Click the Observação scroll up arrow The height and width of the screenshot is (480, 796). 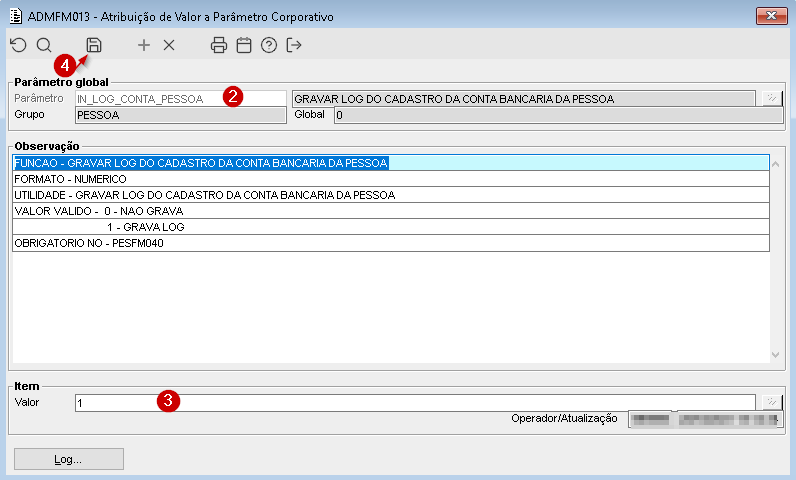tap(775, 164)
